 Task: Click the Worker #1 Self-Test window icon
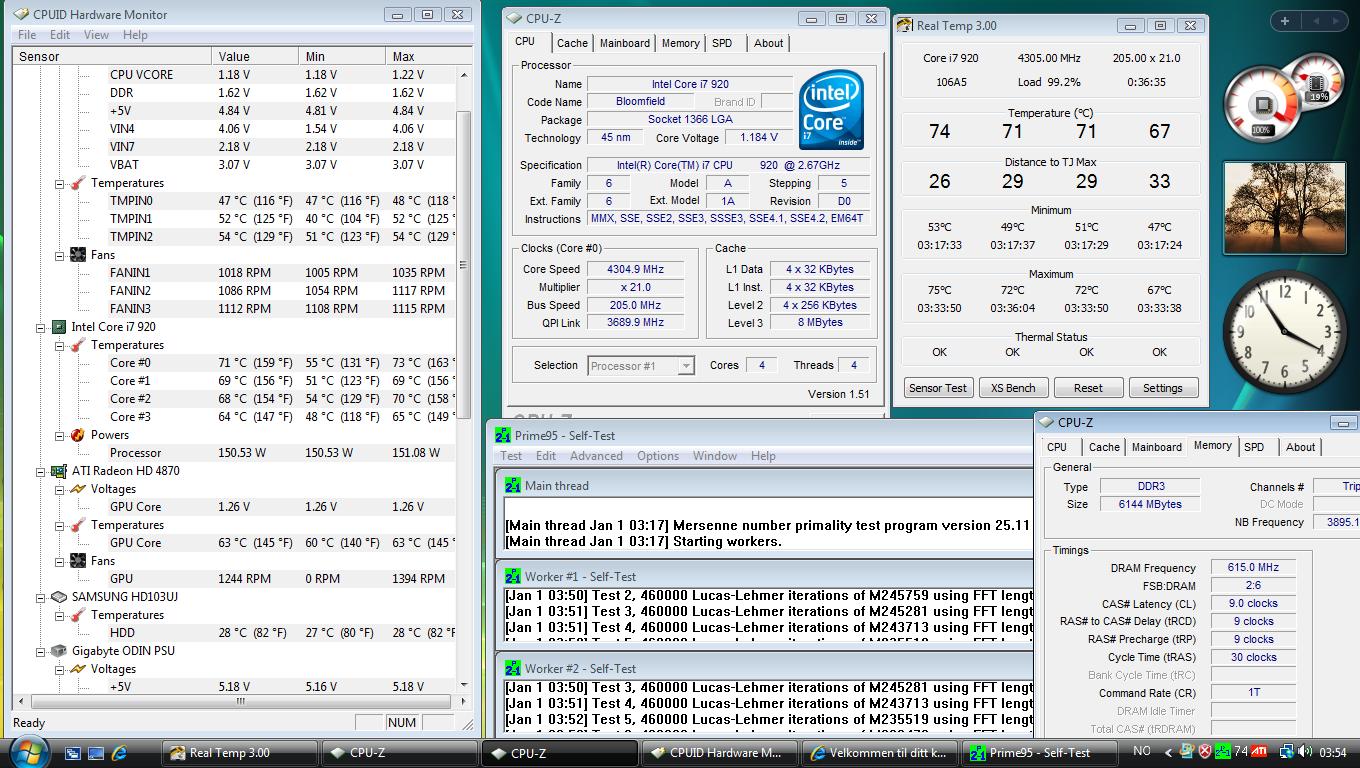coord(513,576)
